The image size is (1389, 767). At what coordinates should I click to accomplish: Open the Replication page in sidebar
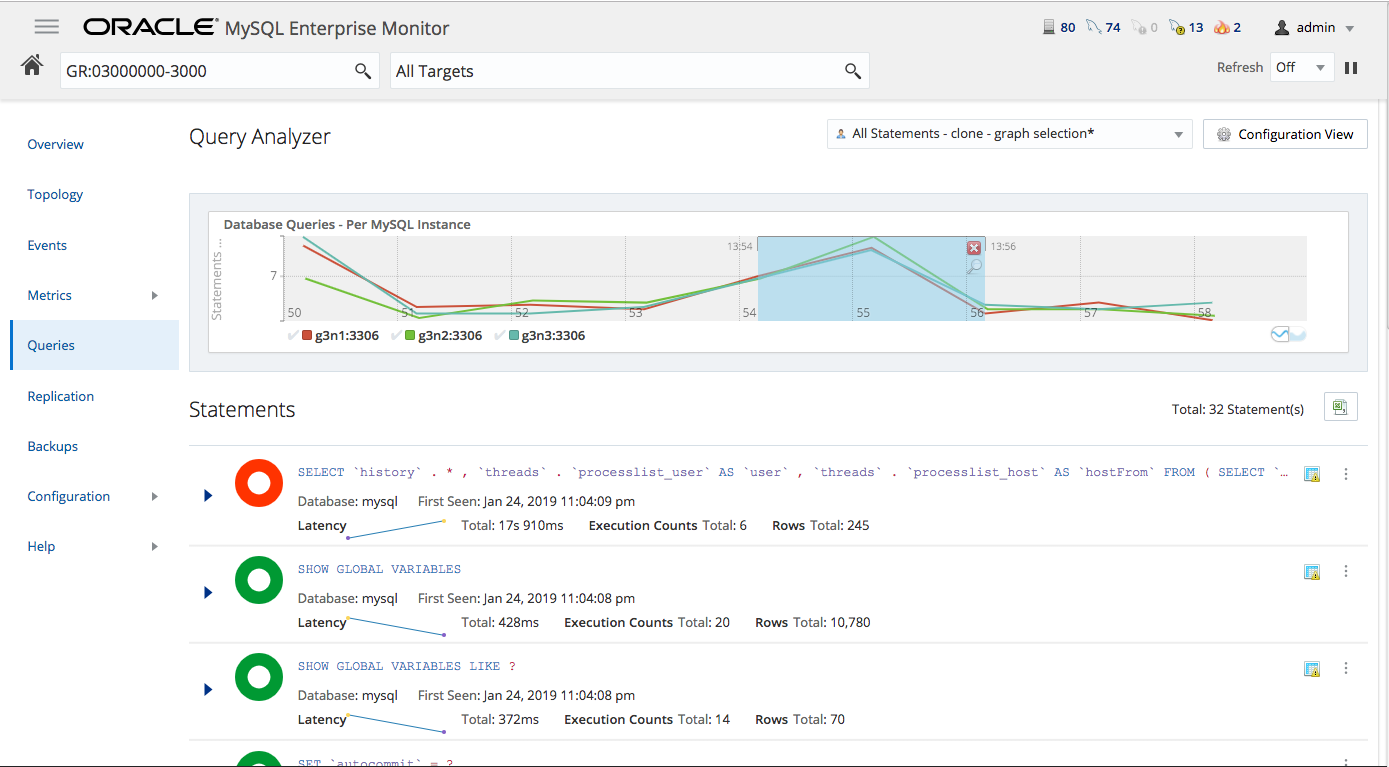coord(61,396)
